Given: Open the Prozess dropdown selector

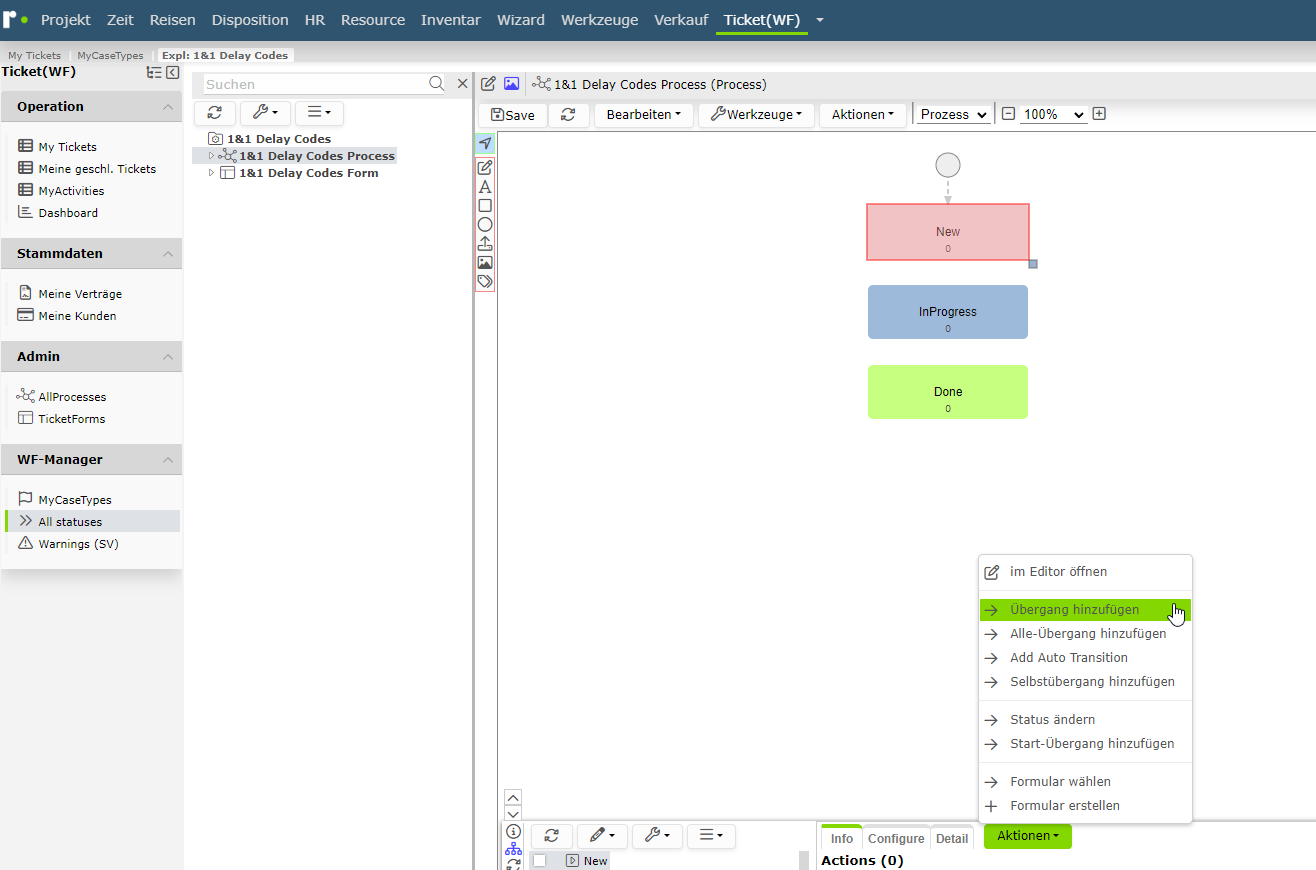Looking at the screenshot, I should [954, 115].
